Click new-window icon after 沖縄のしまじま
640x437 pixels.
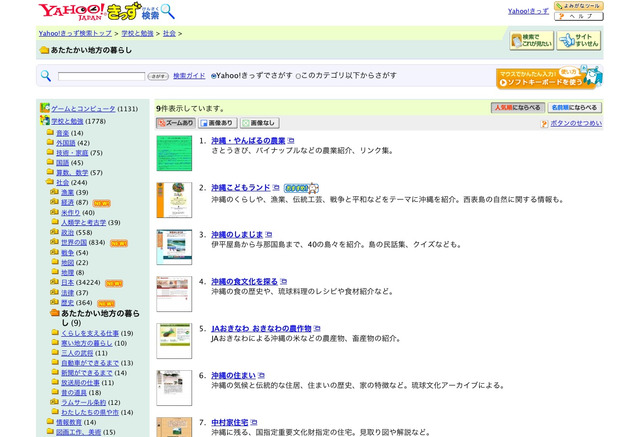(x=269, y=235)
